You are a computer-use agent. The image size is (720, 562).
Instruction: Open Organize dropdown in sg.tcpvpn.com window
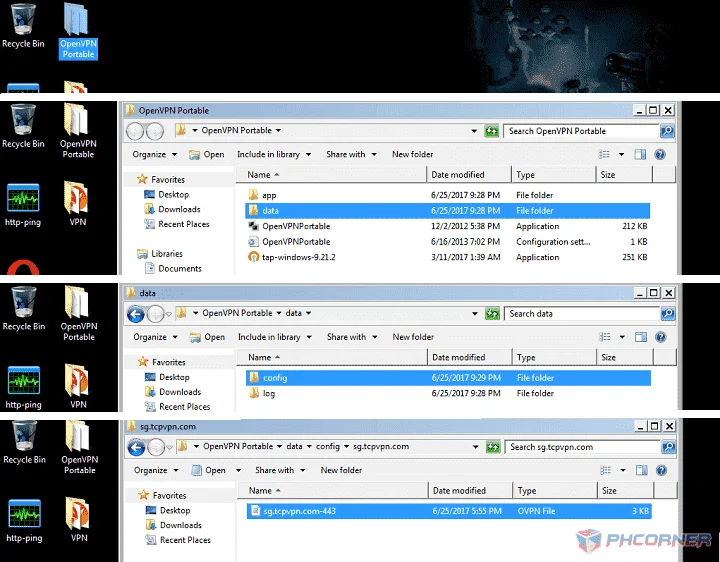pos(157,471)
